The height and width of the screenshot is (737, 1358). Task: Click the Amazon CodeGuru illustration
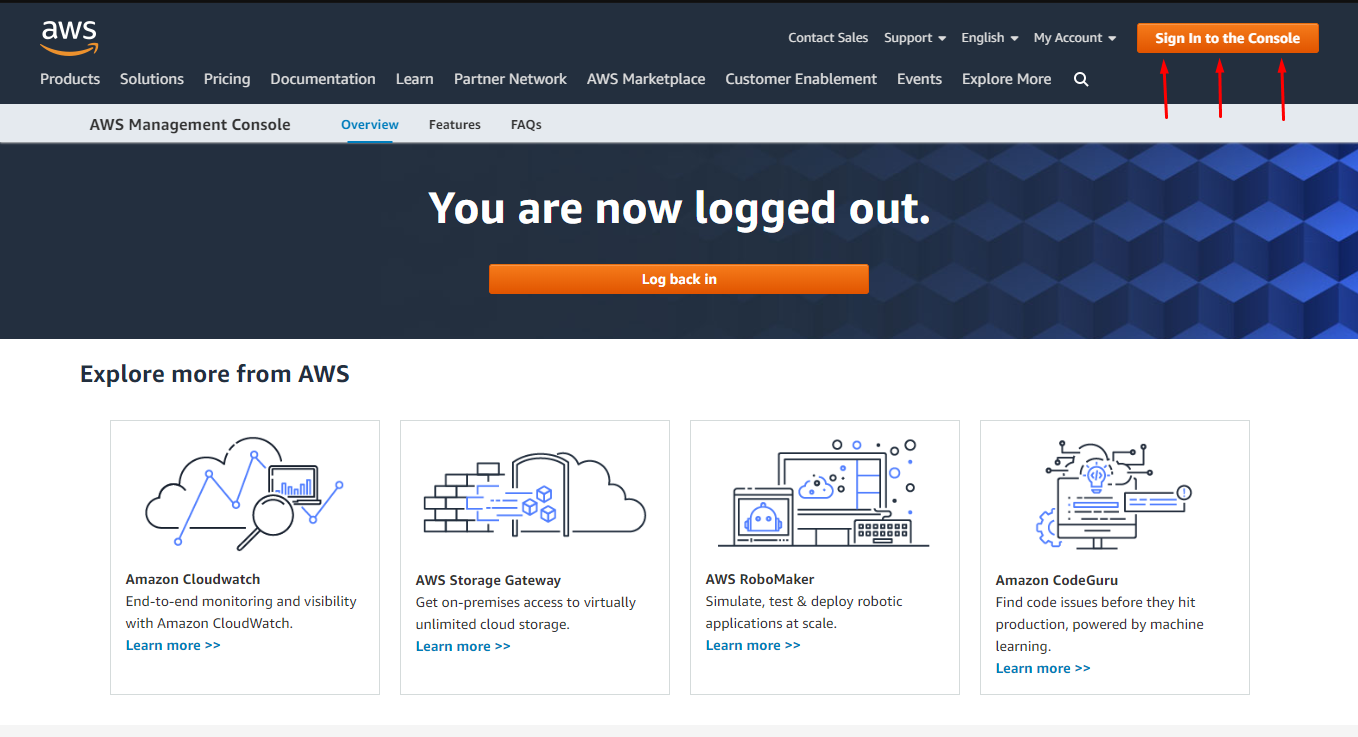pos(1114,492)
